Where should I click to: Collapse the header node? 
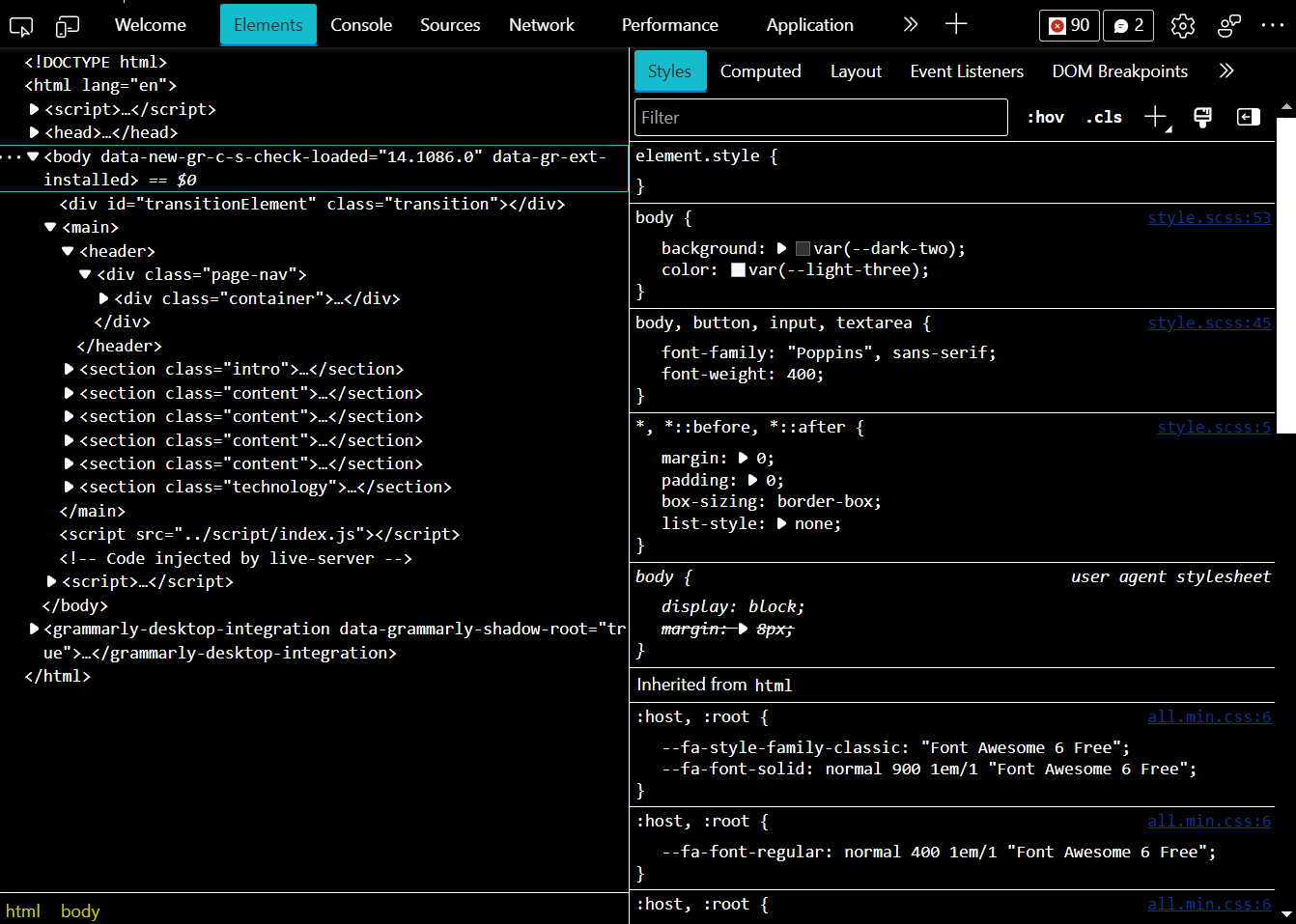(x=68, y=252)
